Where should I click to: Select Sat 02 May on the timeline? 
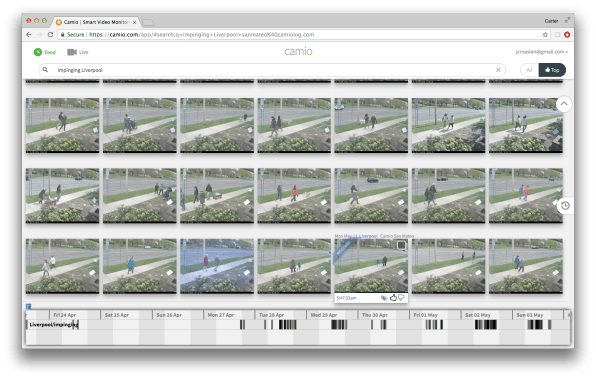[477, 315]
